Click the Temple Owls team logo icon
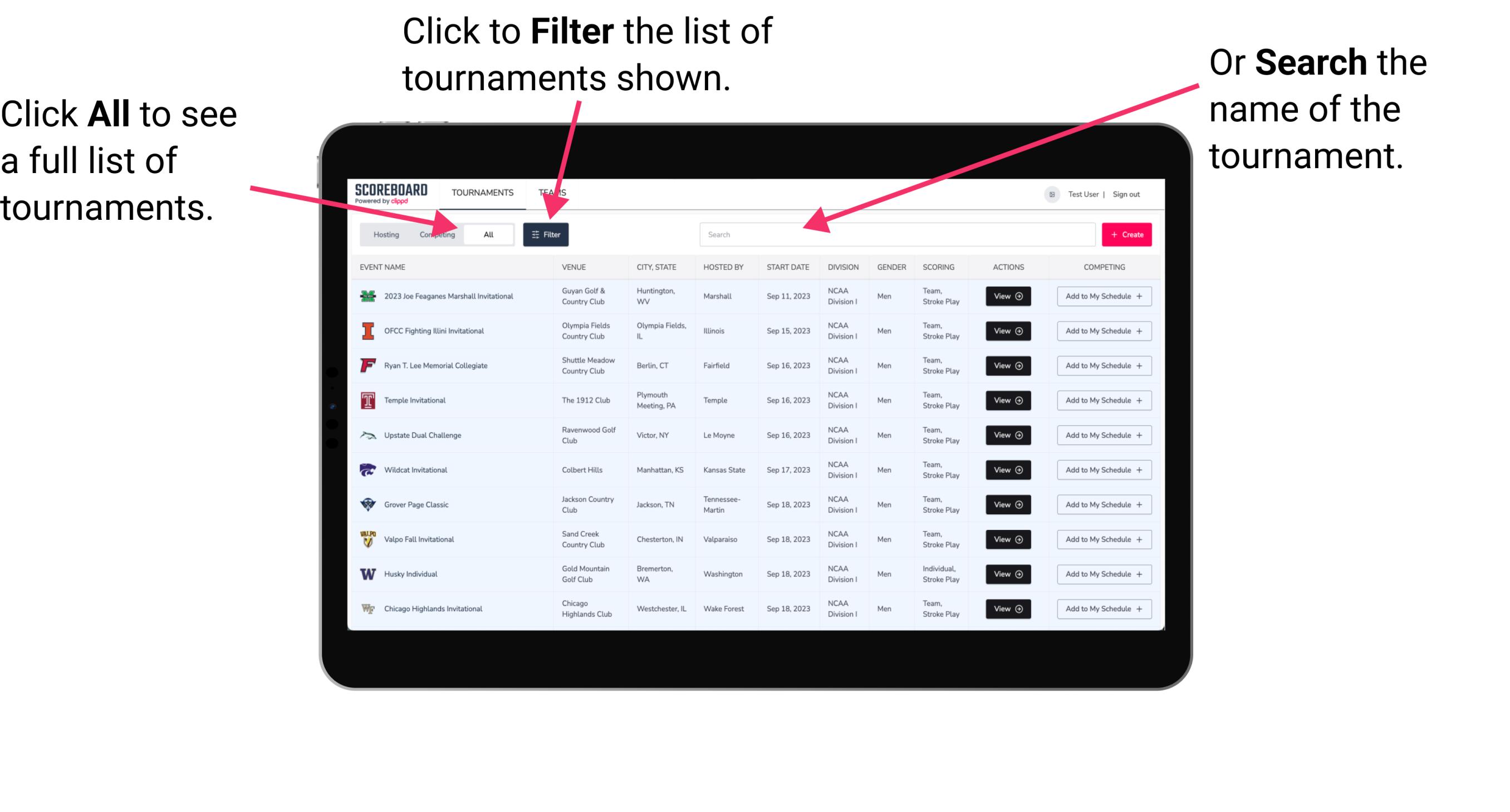 367,400
